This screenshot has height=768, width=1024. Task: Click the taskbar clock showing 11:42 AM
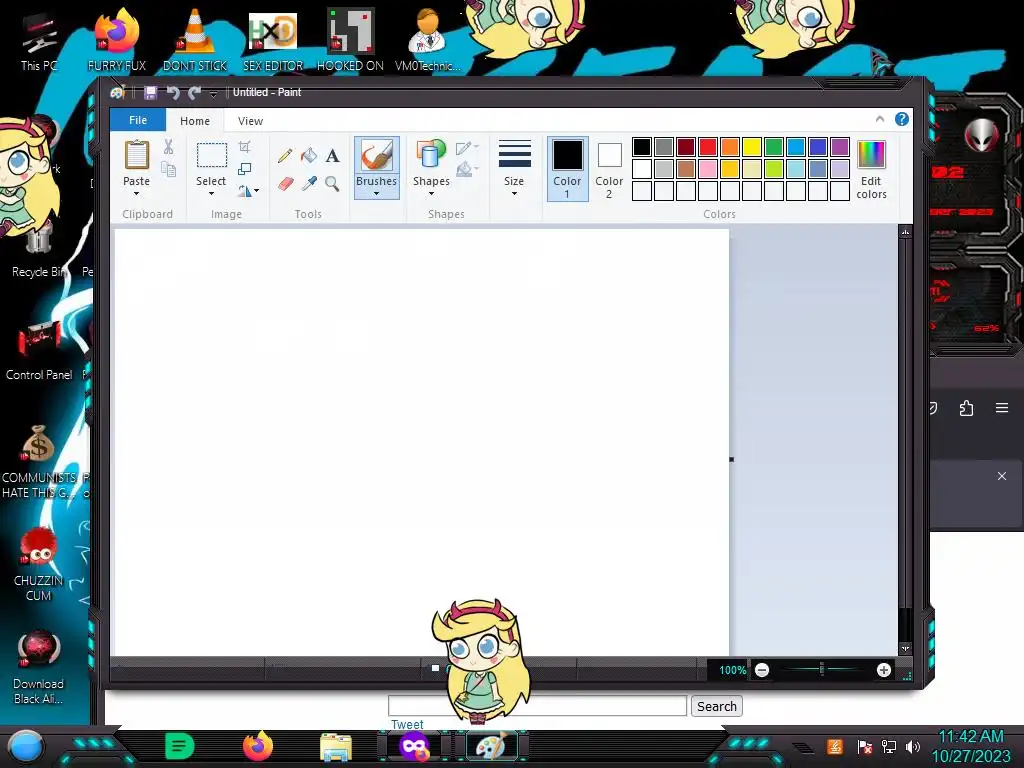(971, 737)
